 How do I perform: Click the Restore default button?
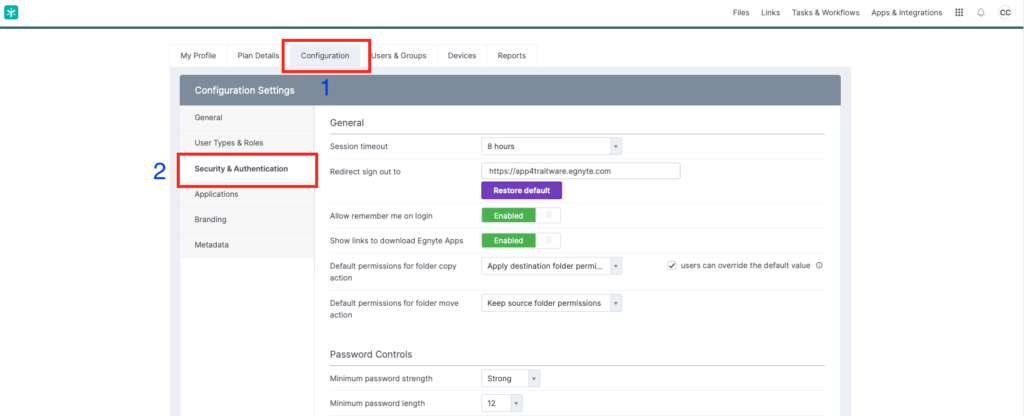click(x=521, y=191)
